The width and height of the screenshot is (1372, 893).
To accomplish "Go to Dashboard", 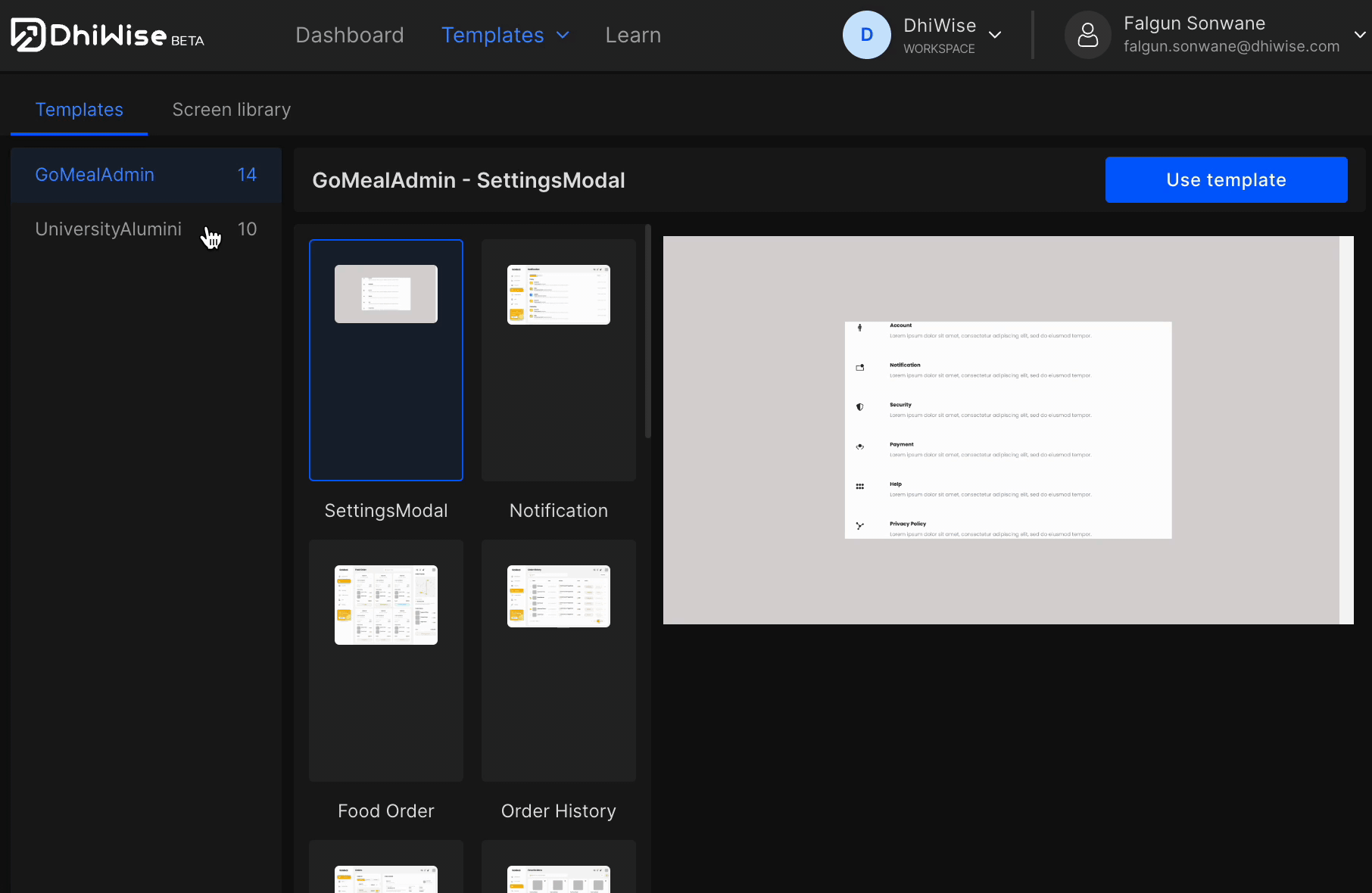I will [350, 35].
